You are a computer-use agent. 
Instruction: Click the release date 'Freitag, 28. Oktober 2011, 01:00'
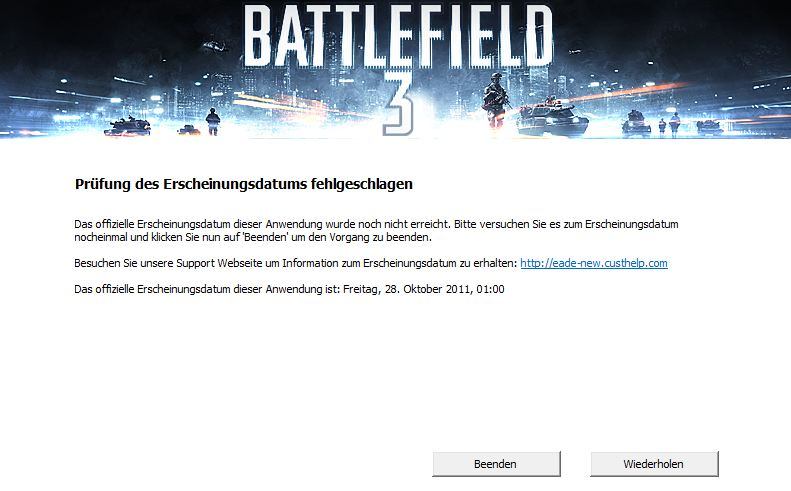point(424,289)
